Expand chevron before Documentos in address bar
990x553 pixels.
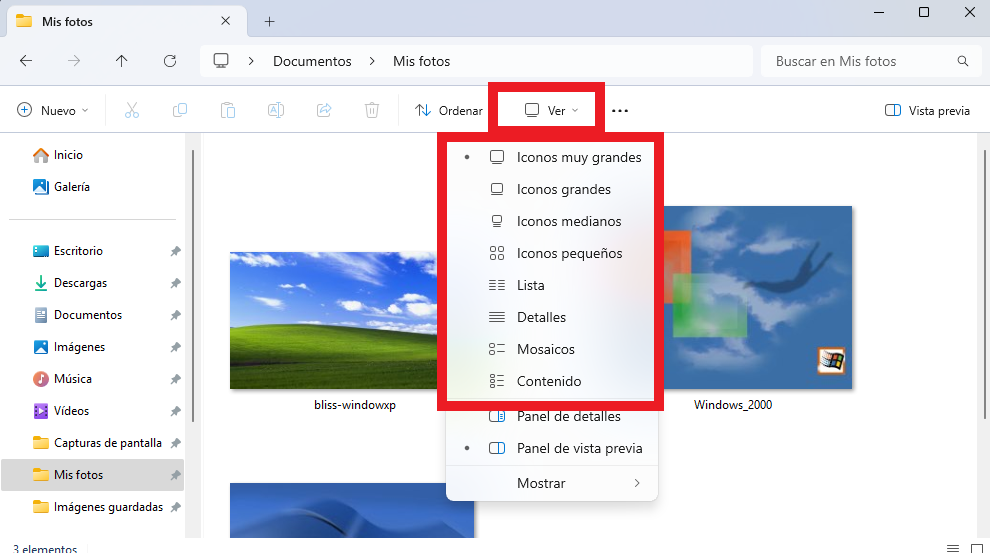pyautogui.click(x=251, y=61)
